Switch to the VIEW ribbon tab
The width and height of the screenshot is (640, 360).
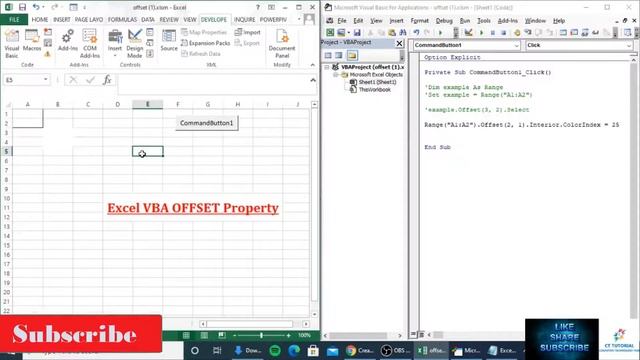click(x=190, y=20)
